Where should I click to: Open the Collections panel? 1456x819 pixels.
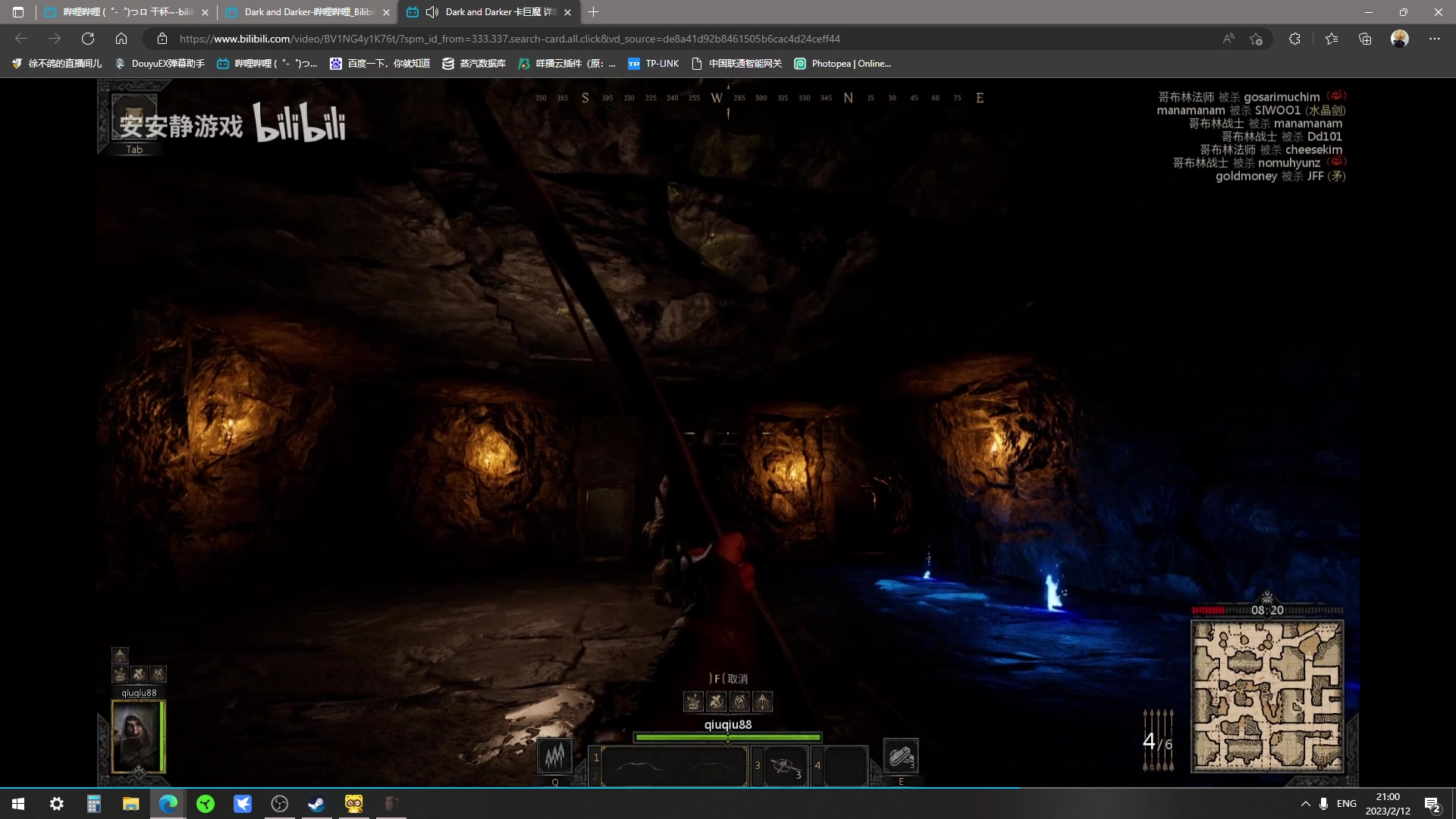point(1365,39)
